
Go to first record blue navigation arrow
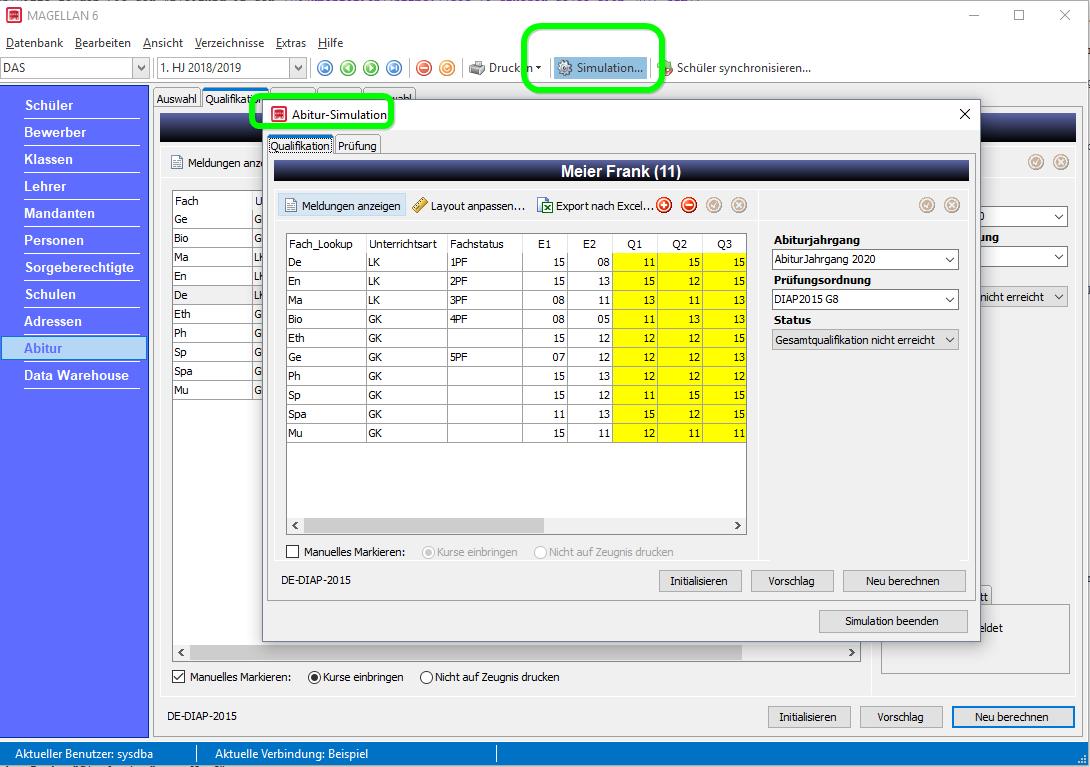tap(325, 67)
